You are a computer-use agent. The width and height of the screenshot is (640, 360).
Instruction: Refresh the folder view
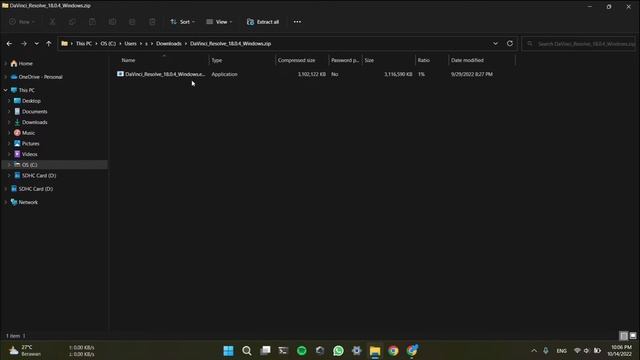510,44
